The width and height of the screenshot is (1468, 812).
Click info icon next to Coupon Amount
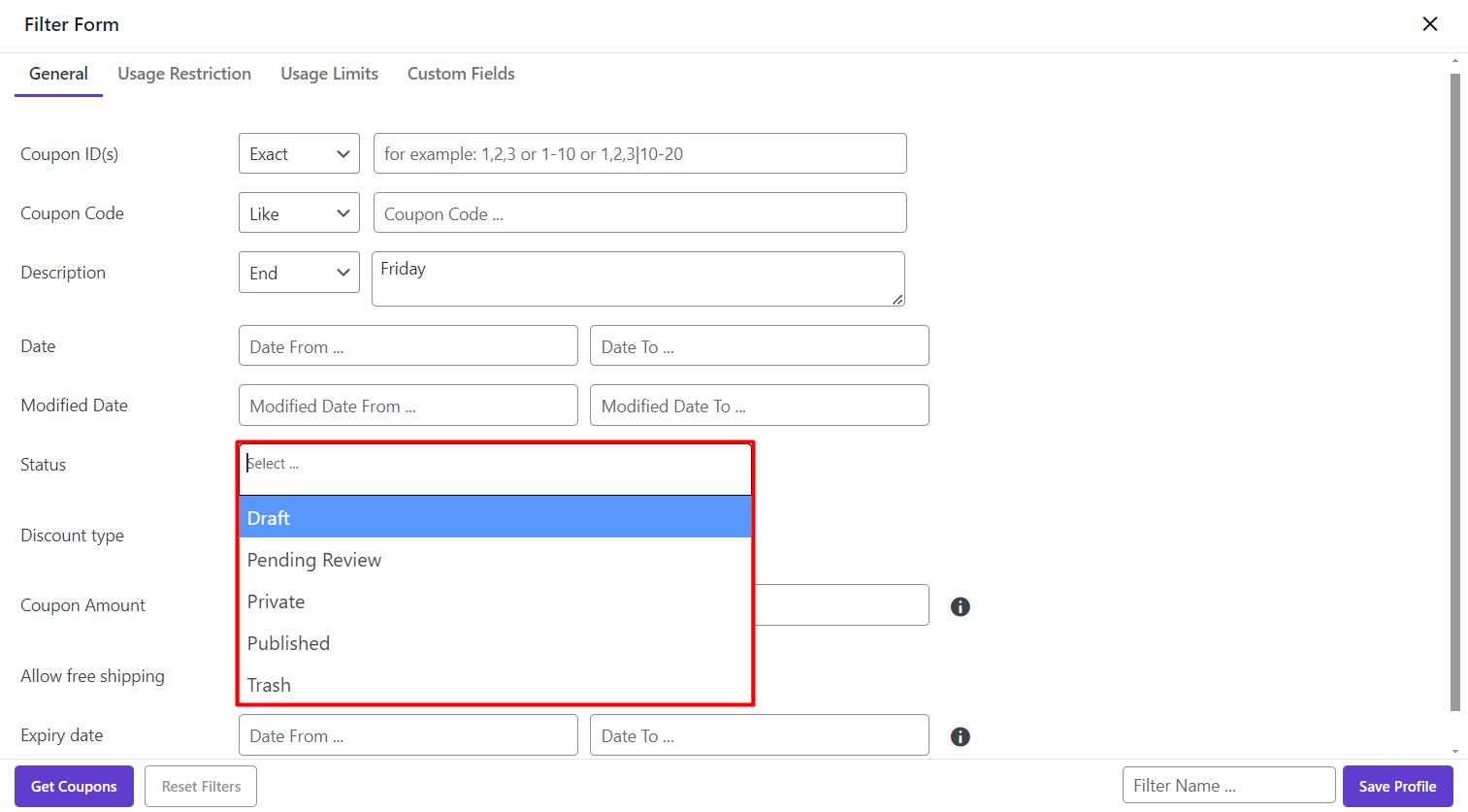(x=960, y=606)
